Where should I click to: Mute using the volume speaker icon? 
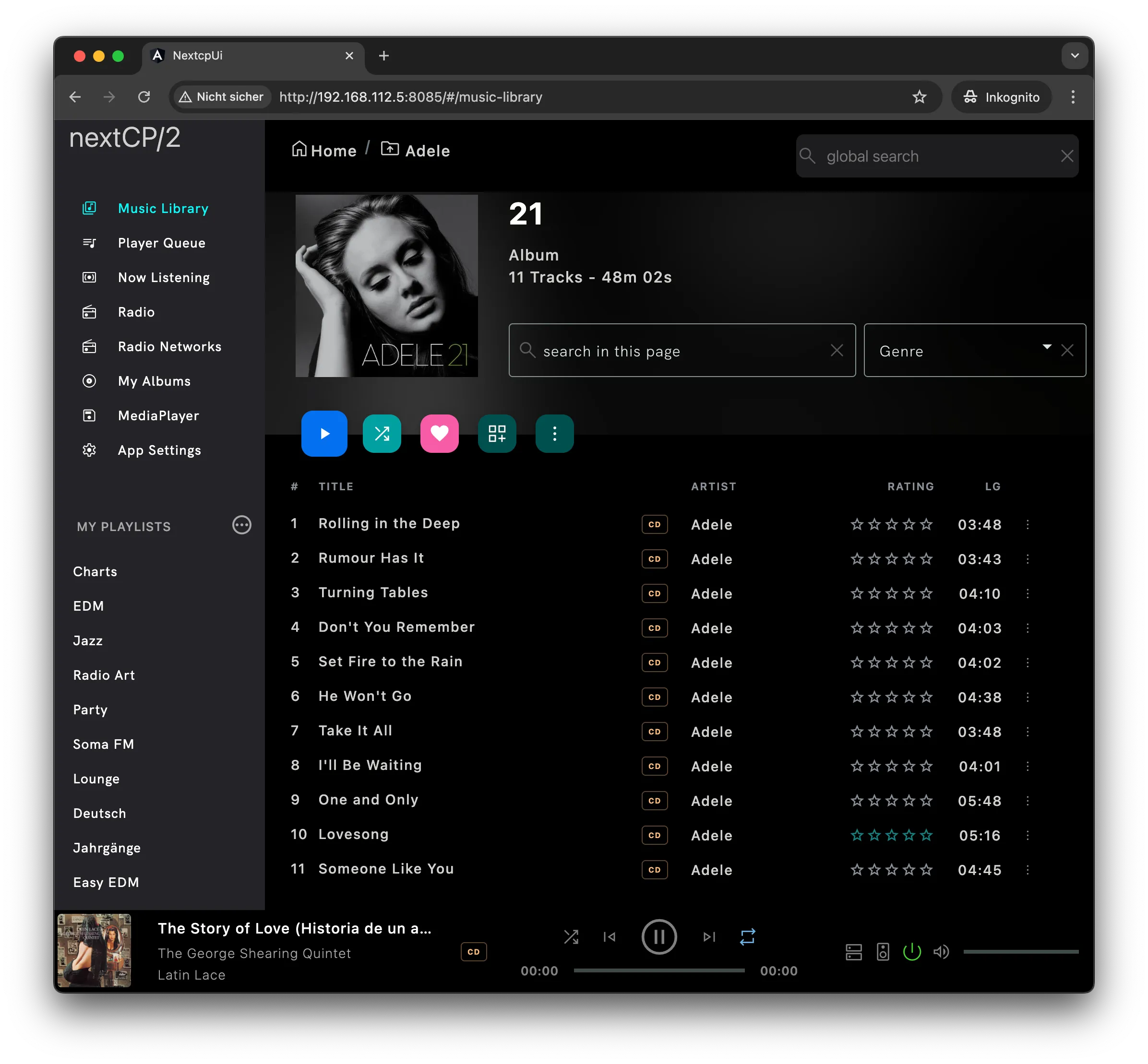(x=941, y=952)
